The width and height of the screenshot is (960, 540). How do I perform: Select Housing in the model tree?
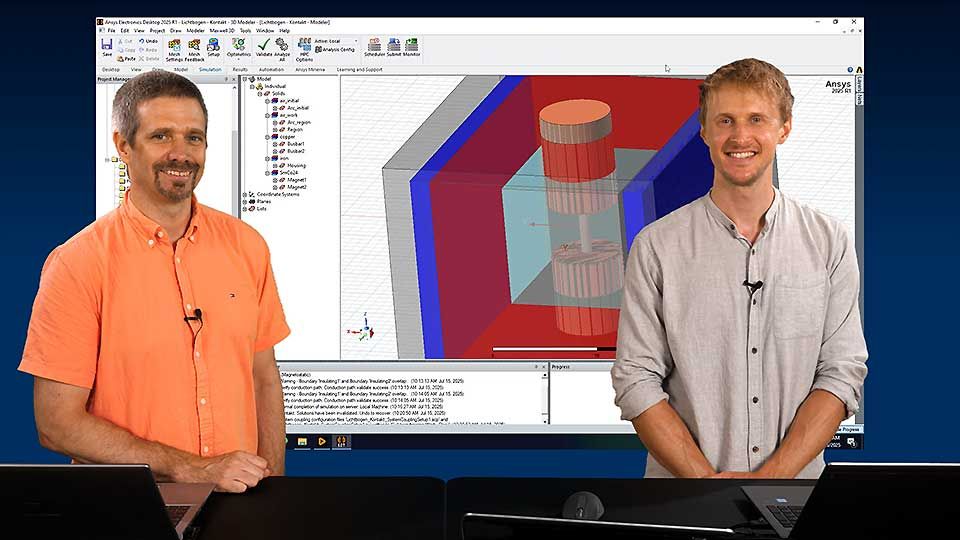coord(296,165)
